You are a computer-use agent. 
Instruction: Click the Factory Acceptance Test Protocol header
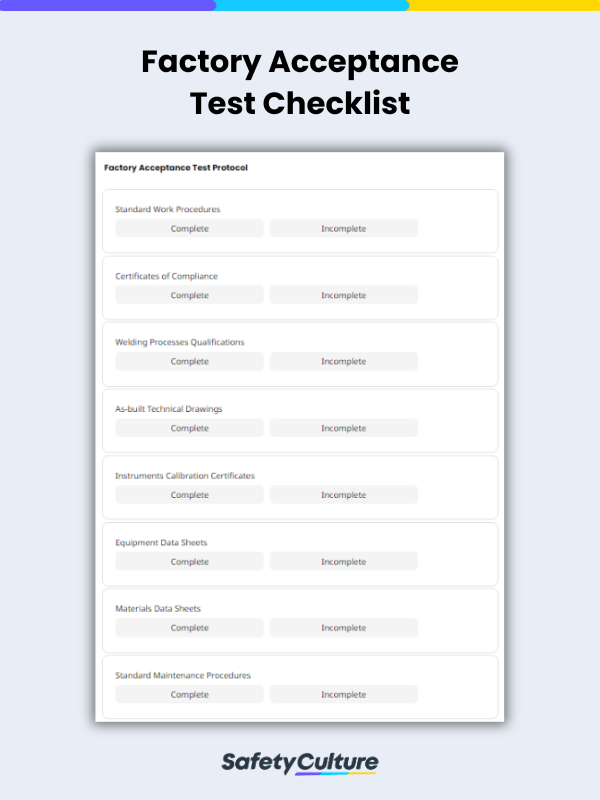(x=178, y=169)
